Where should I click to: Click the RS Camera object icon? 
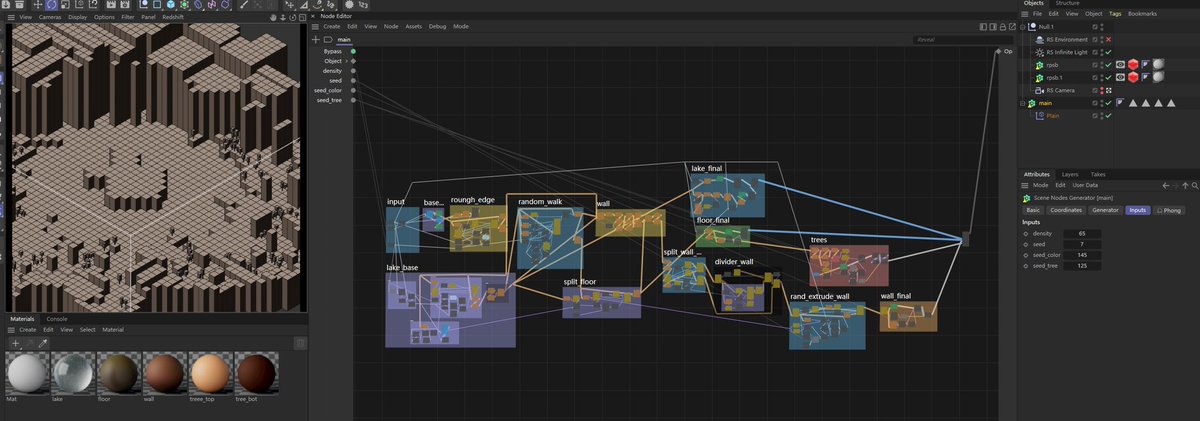(1040, 90)
